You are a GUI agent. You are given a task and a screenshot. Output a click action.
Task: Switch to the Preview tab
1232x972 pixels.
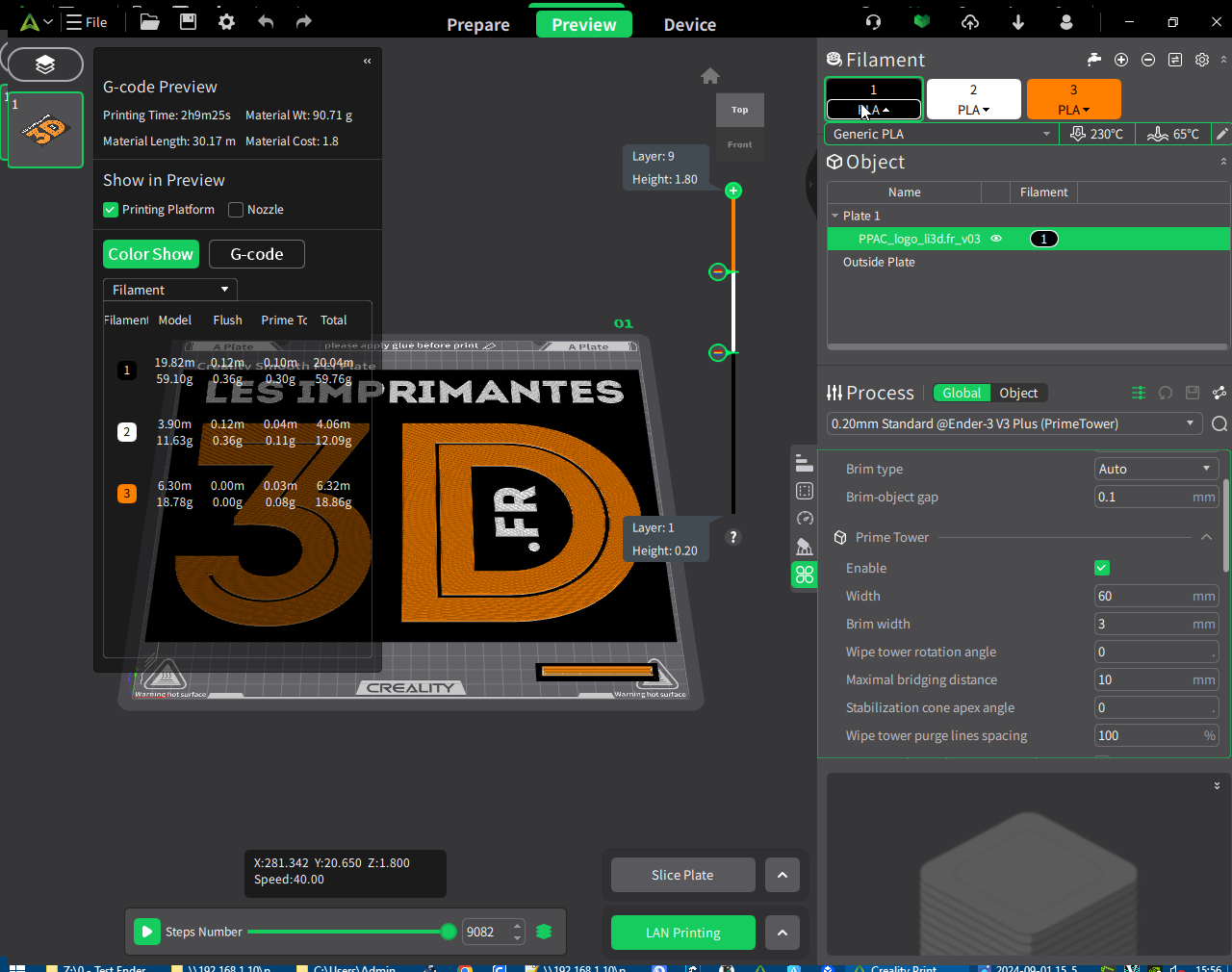pos(584,25)
